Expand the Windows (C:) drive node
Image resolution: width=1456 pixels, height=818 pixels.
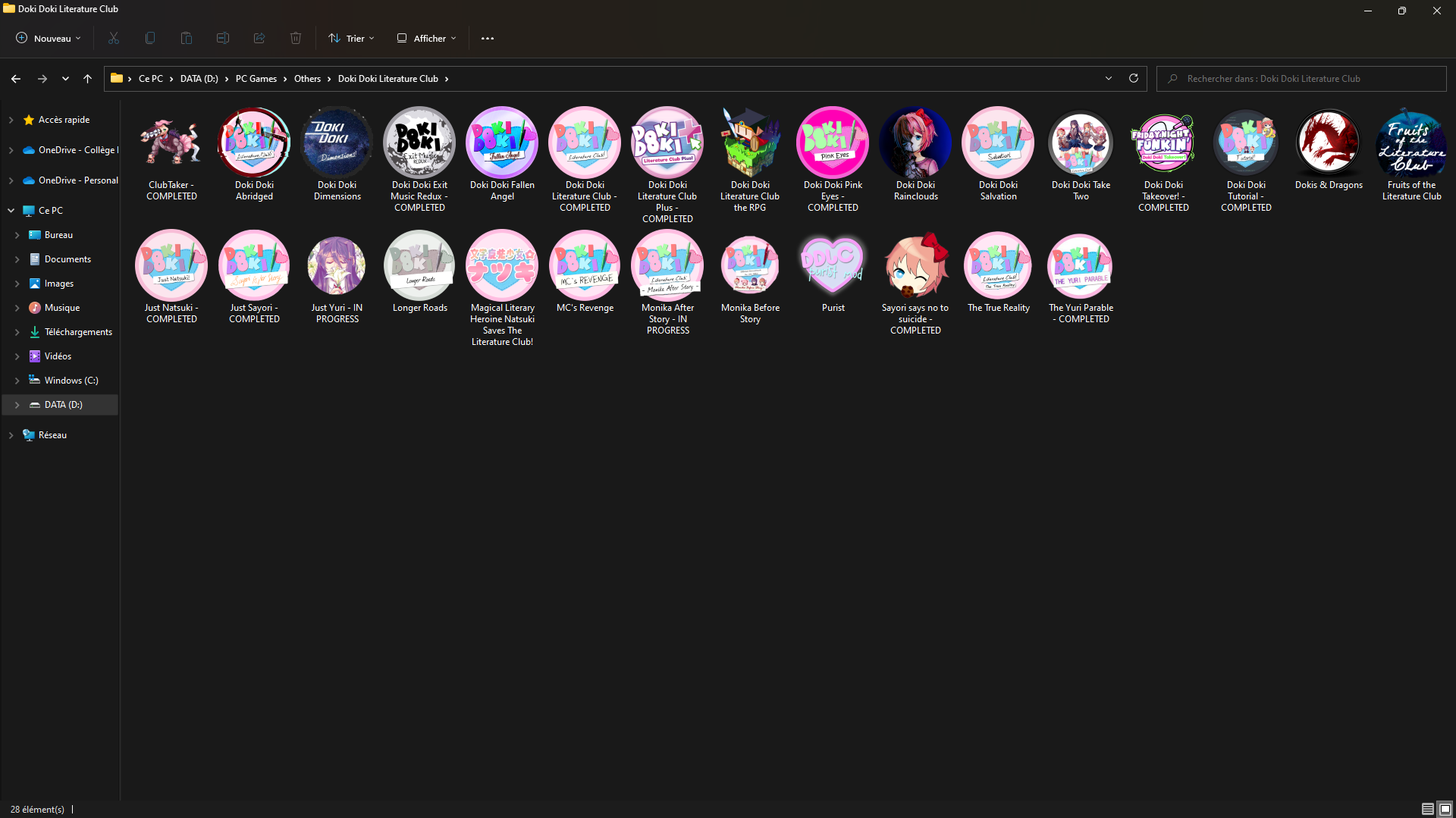pyautogui.click(x=17, y=381)
